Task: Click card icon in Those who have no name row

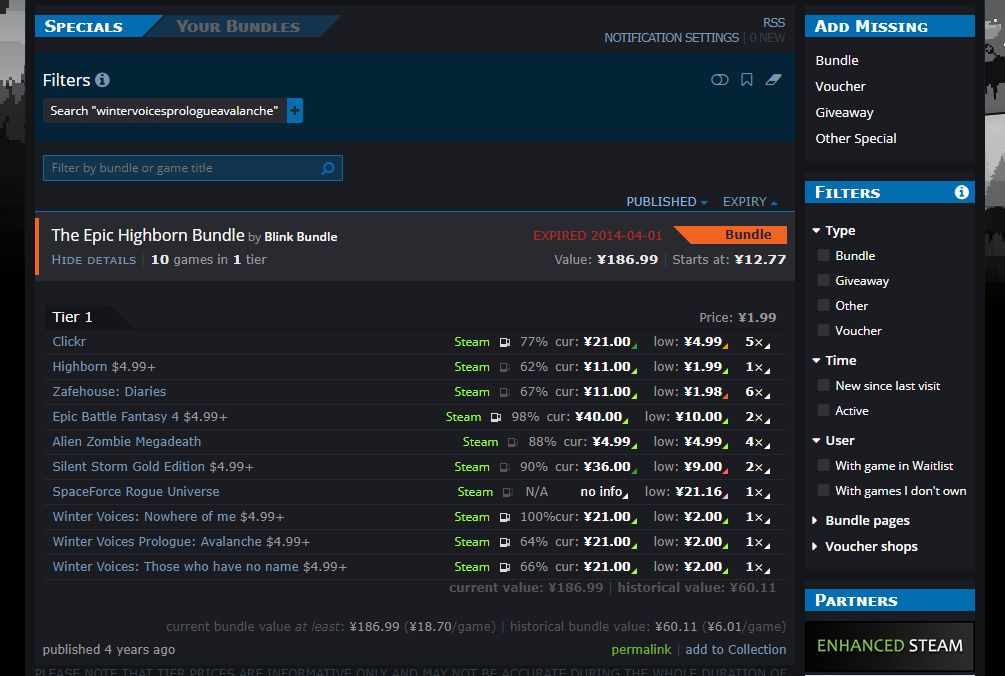Action: 505,567
